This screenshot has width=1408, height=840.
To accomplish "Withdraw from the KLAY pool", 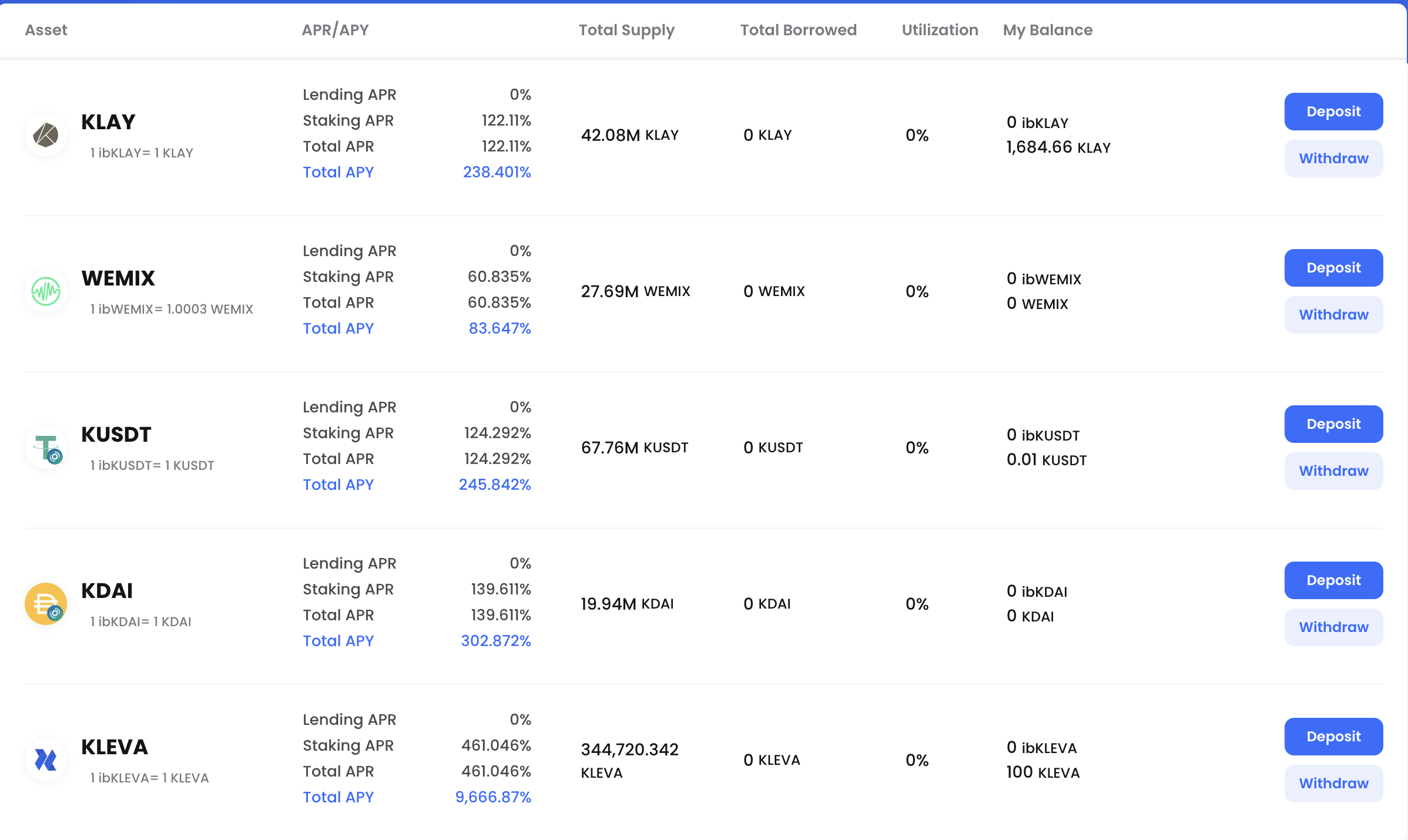I will (1333, 159).
